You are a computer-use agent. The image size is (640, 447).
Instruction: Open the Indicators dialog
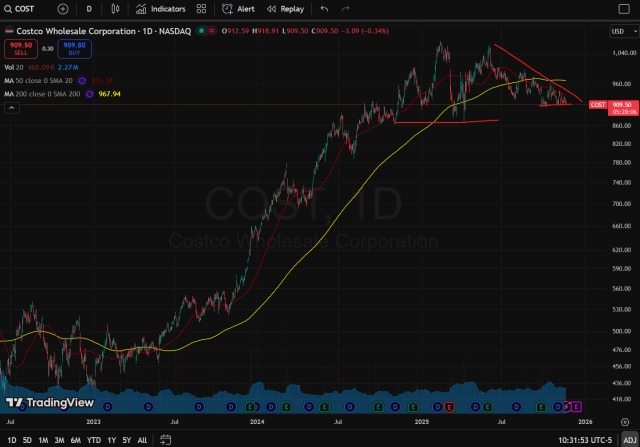160,8
